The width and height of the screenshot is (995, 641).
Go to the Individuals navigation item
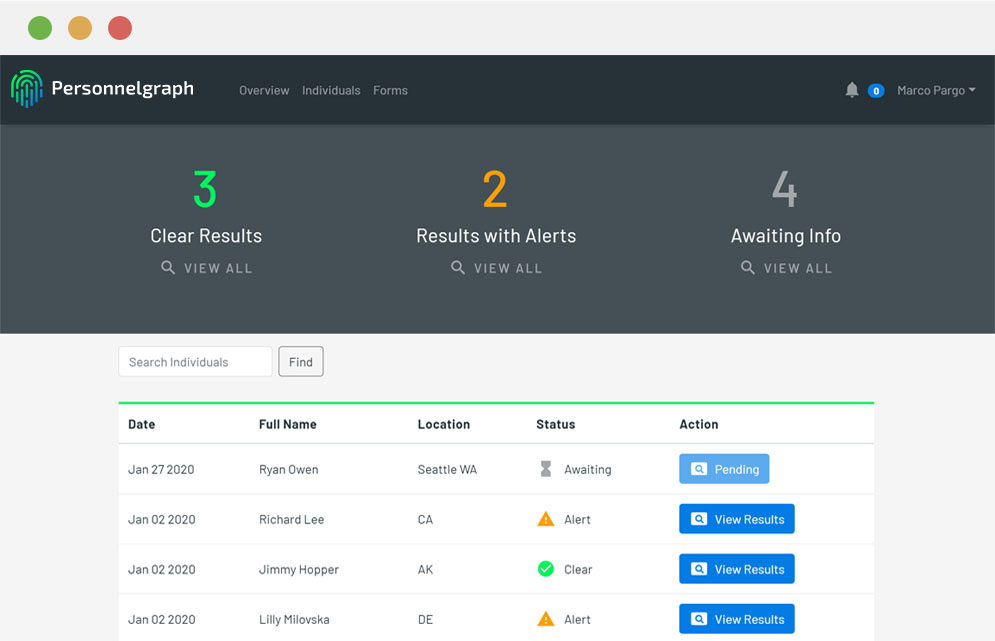point(331,90)
